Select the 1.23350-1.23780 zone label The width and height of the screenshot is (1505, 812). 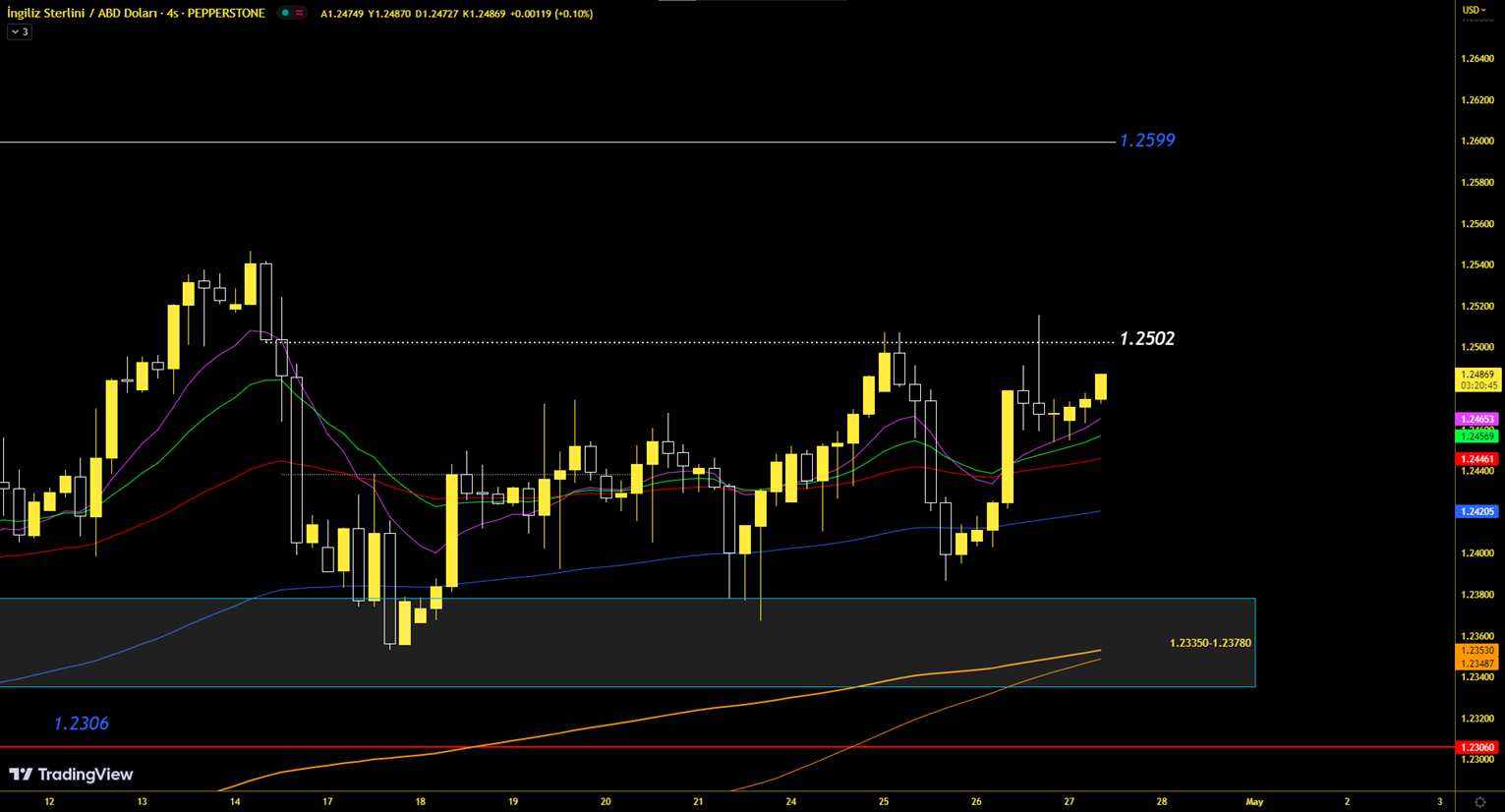coord(1210,643)
